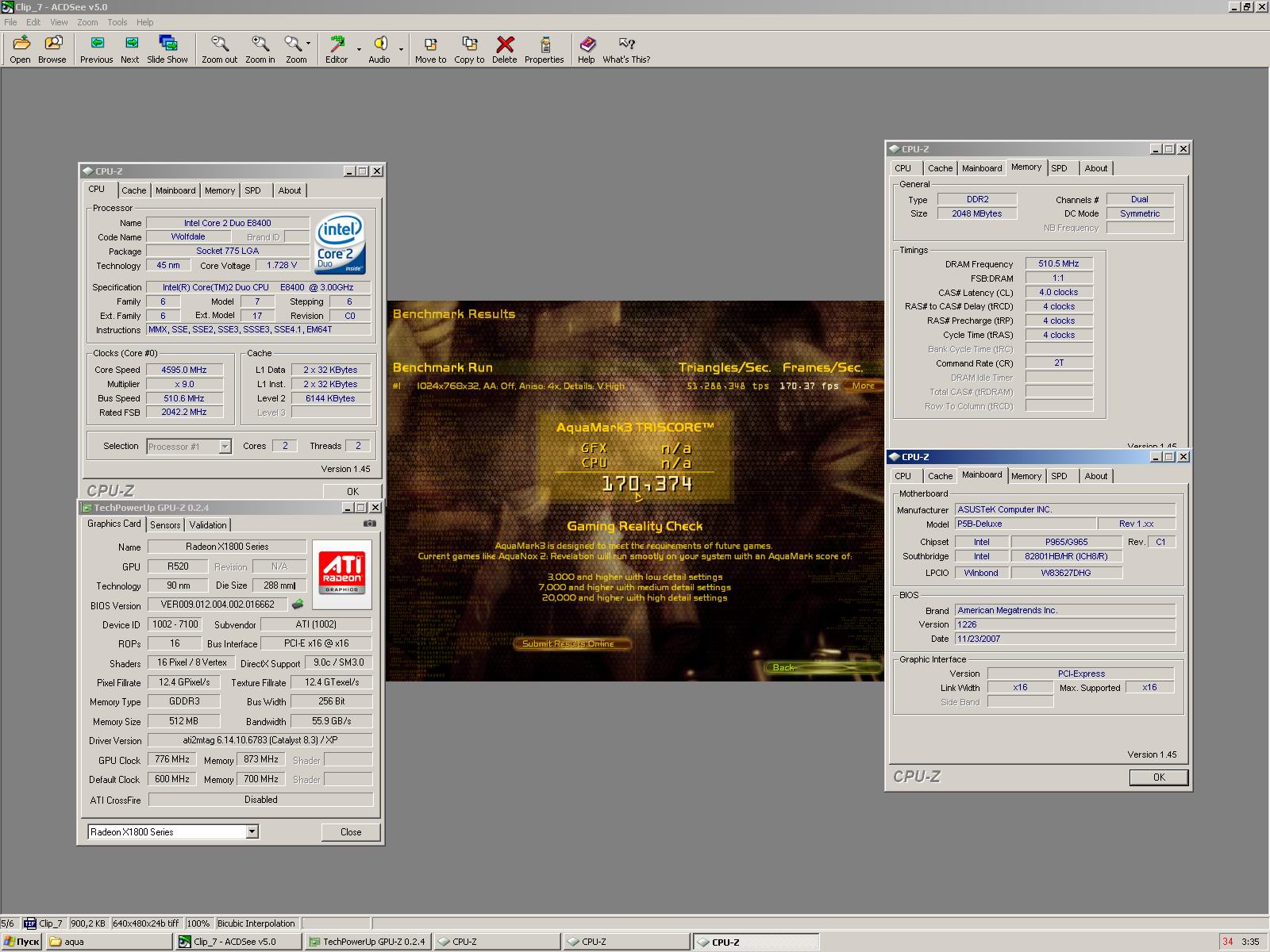The image size is (1270, 952).
Task: Click OK in the bottom-right CPU-Z window
Action: click(x=1159, y=777)
